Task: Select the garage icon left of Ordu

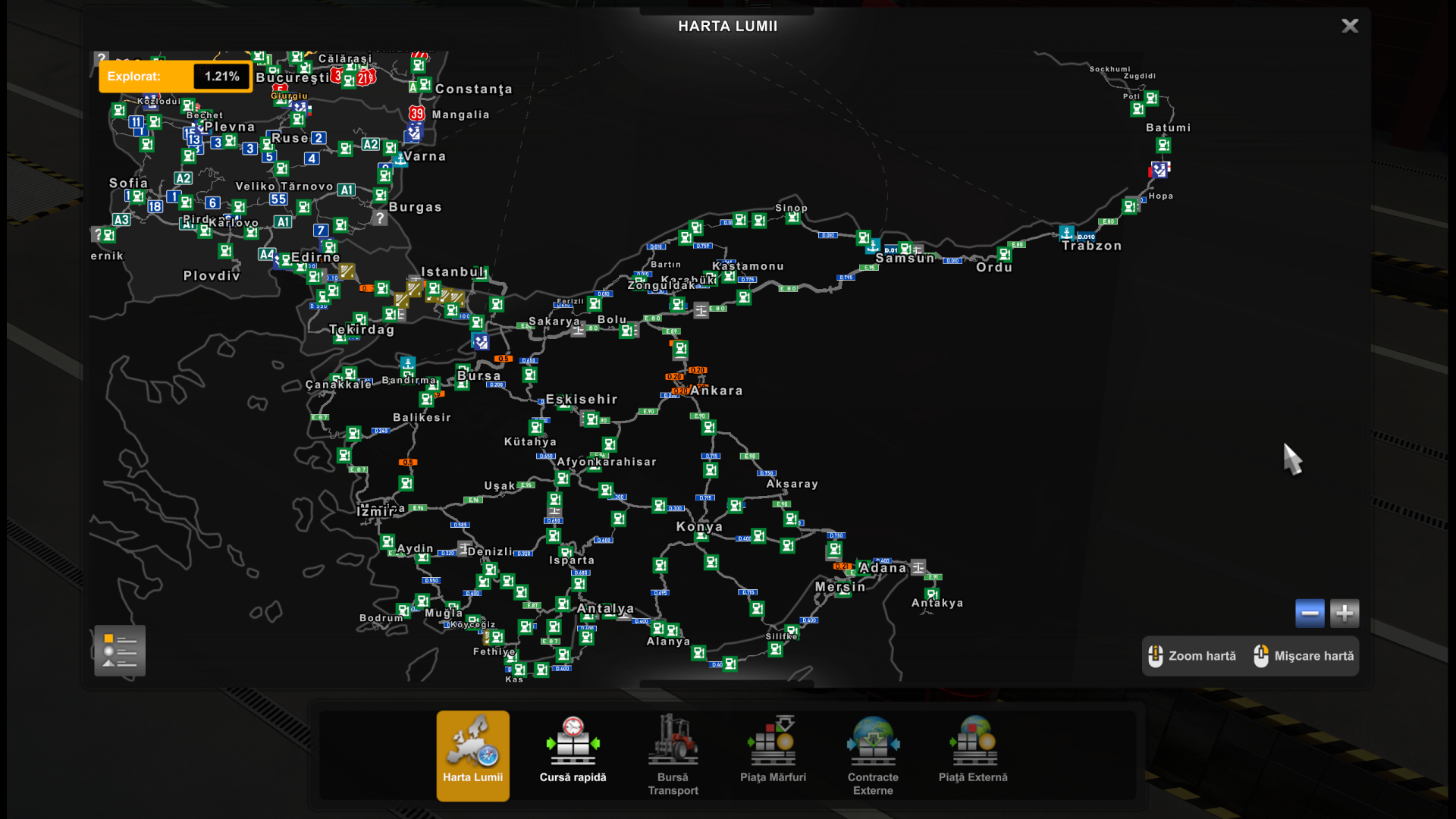Action: 1004,255
